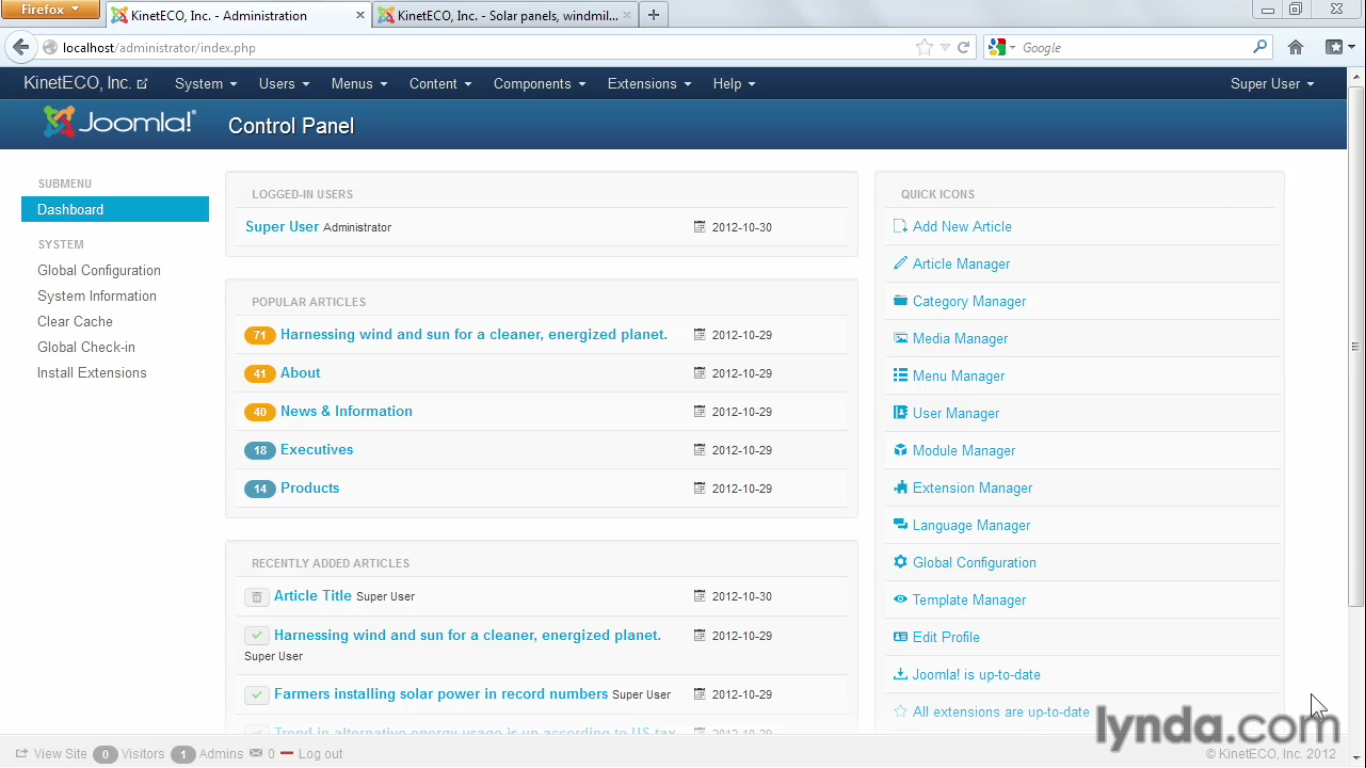Image resolution: width=1366 pixels, height=768 pixels.
Task: Open the search engine selector dropdown
Action: (x=1001, y=47)
